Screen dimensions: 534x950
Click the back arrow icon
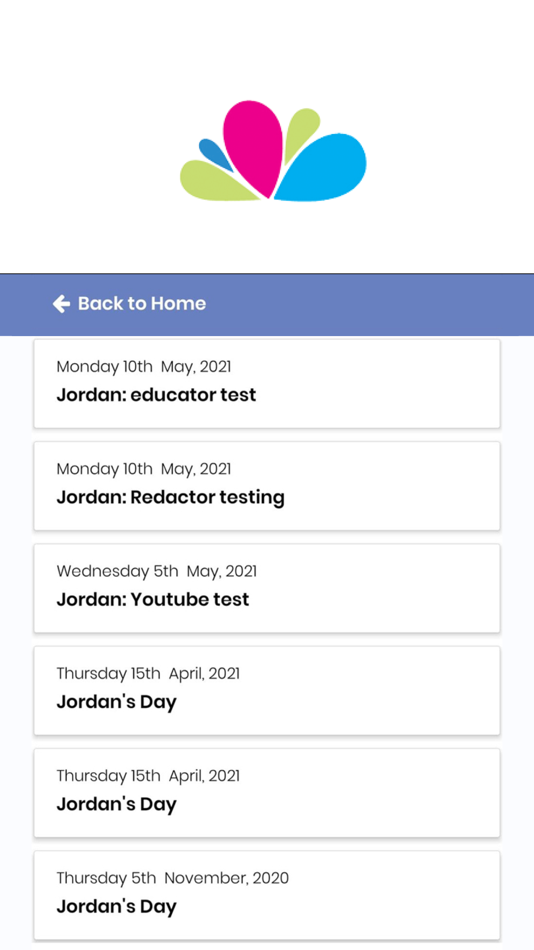point(61,304)
